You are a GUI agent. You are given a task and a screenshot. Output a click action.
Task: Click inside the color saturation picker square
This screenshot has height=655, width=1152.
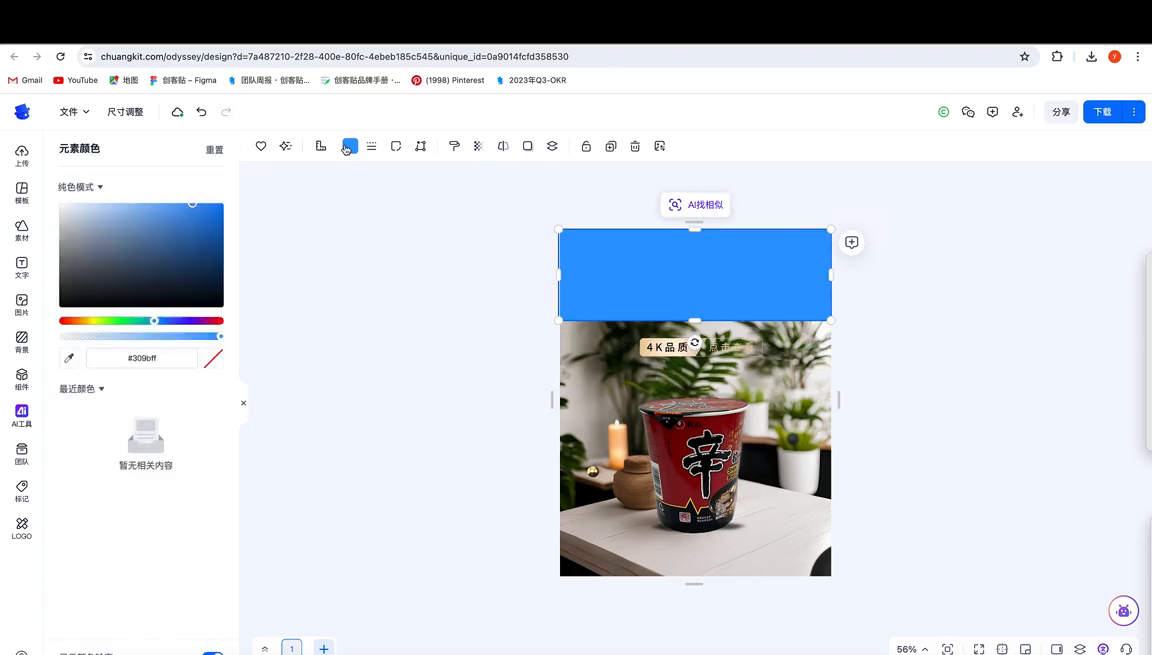coord(141,255)
